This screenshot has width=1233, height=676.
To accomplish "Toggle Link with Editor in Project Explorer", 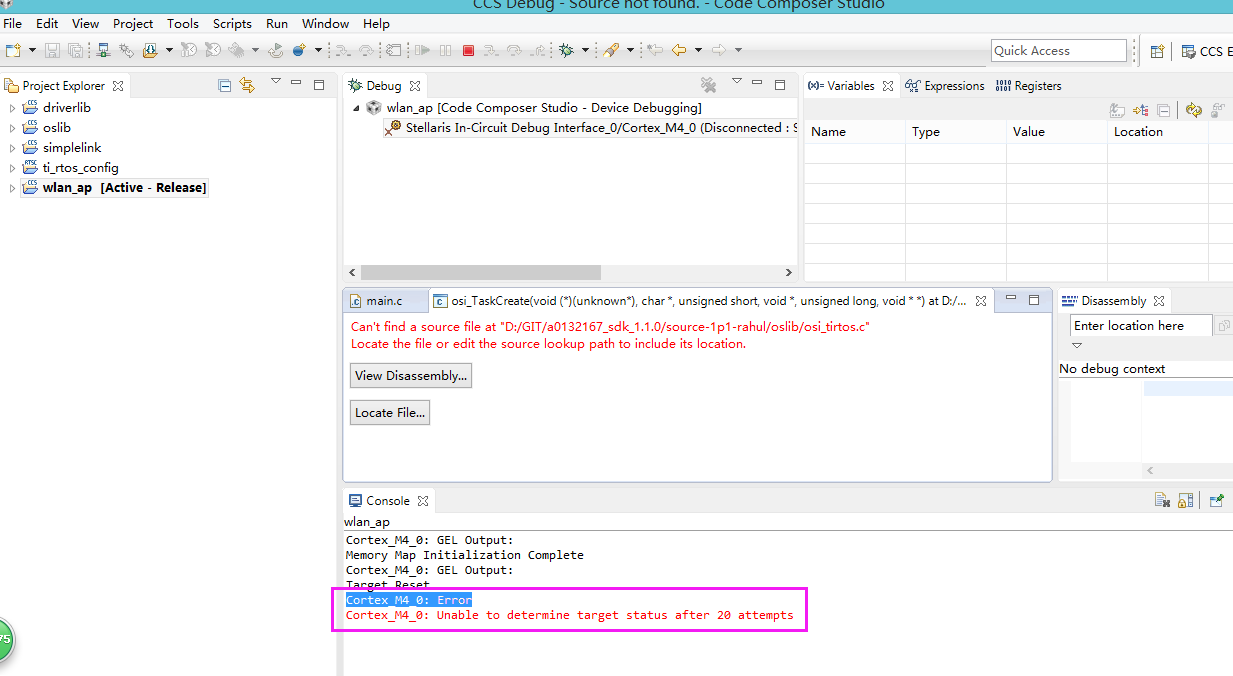I will coord(247,86).
